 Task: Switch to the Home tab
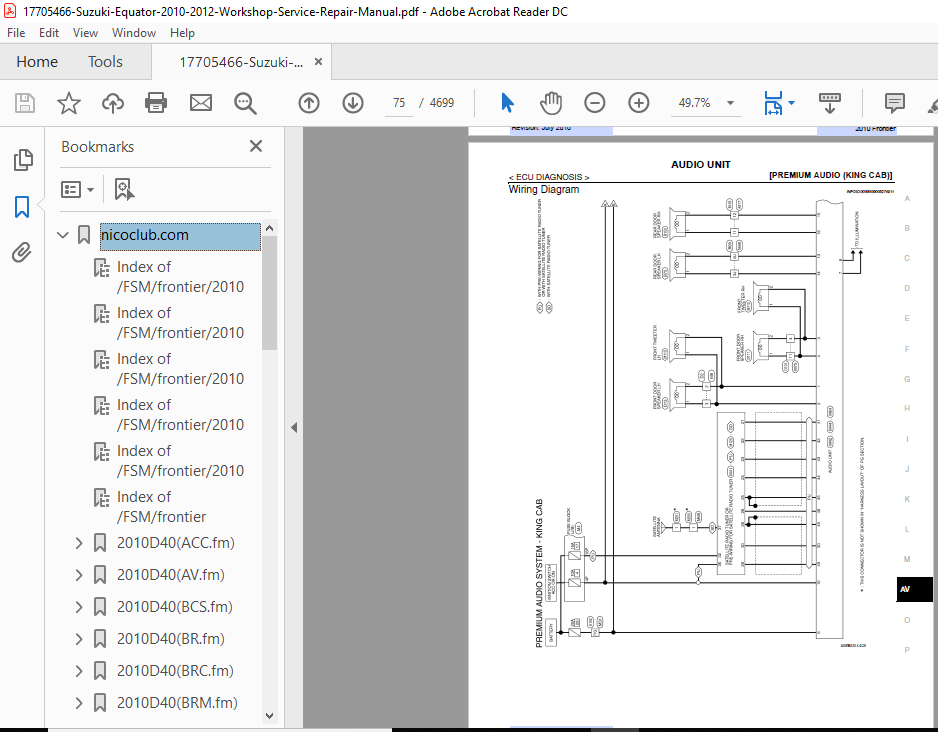point(37,62)
